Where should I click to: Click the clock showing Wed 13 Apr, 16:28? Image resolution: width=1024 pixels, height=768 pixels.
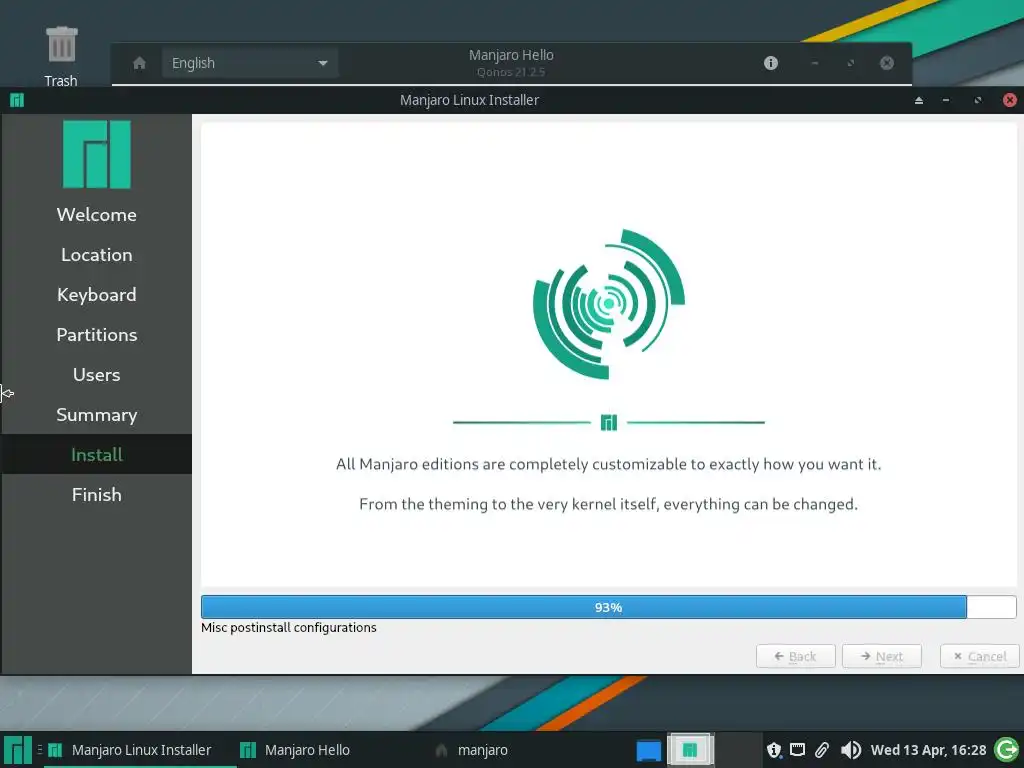928,750
